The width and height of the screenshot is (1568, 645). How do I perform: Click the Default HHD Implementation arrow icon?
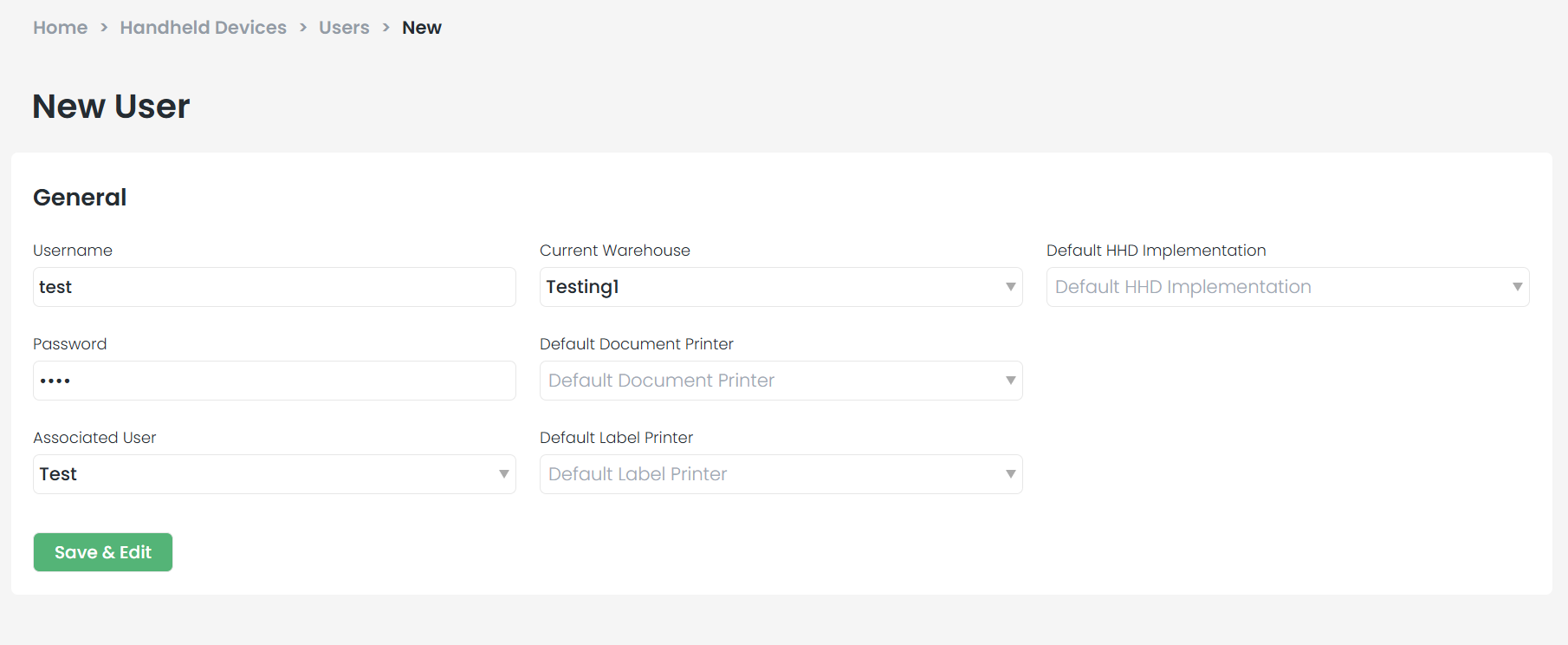[1517, 287]
